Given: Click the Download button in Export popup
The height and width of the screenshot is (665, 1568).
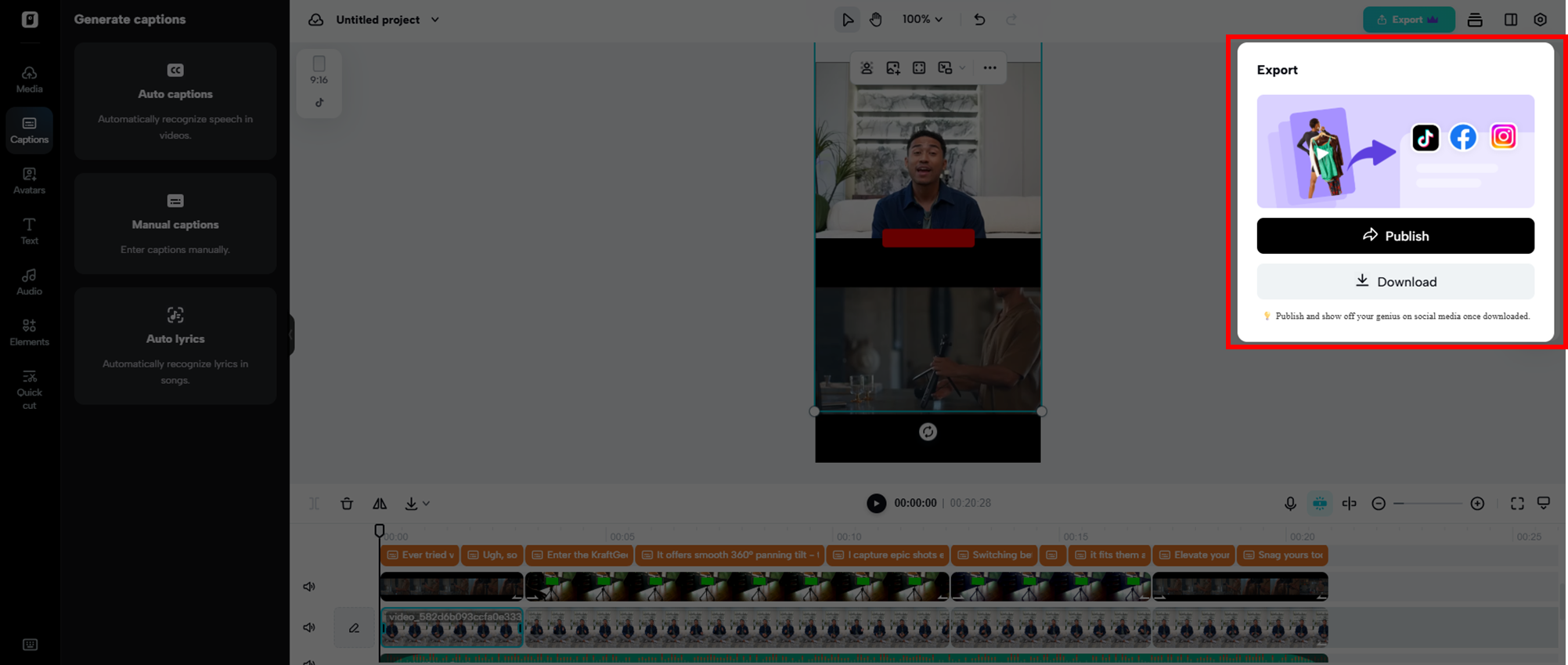Looking at the screenshot, I should [1395, 281].
